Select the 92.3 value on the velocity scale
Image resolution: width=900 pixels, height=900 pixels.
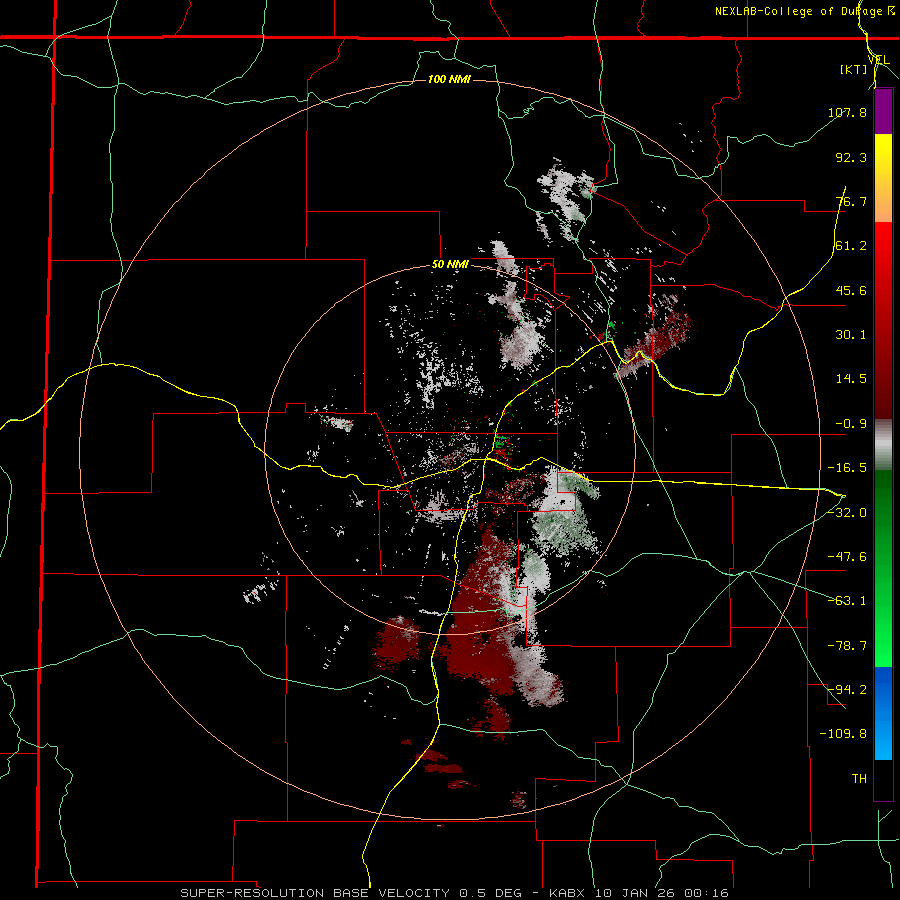pos(851,157)
